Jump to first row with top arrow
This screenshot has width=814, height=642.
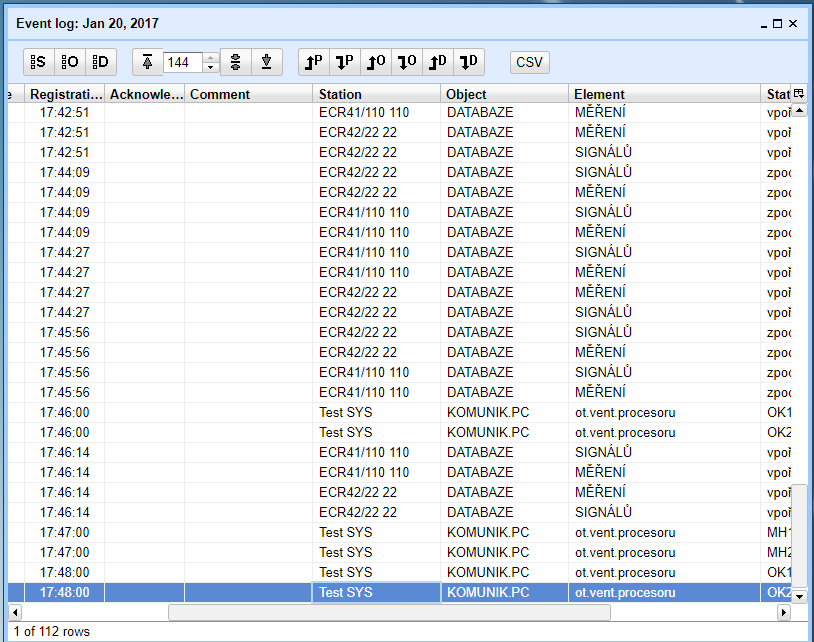pyautogui.click(x=147, y=62)
